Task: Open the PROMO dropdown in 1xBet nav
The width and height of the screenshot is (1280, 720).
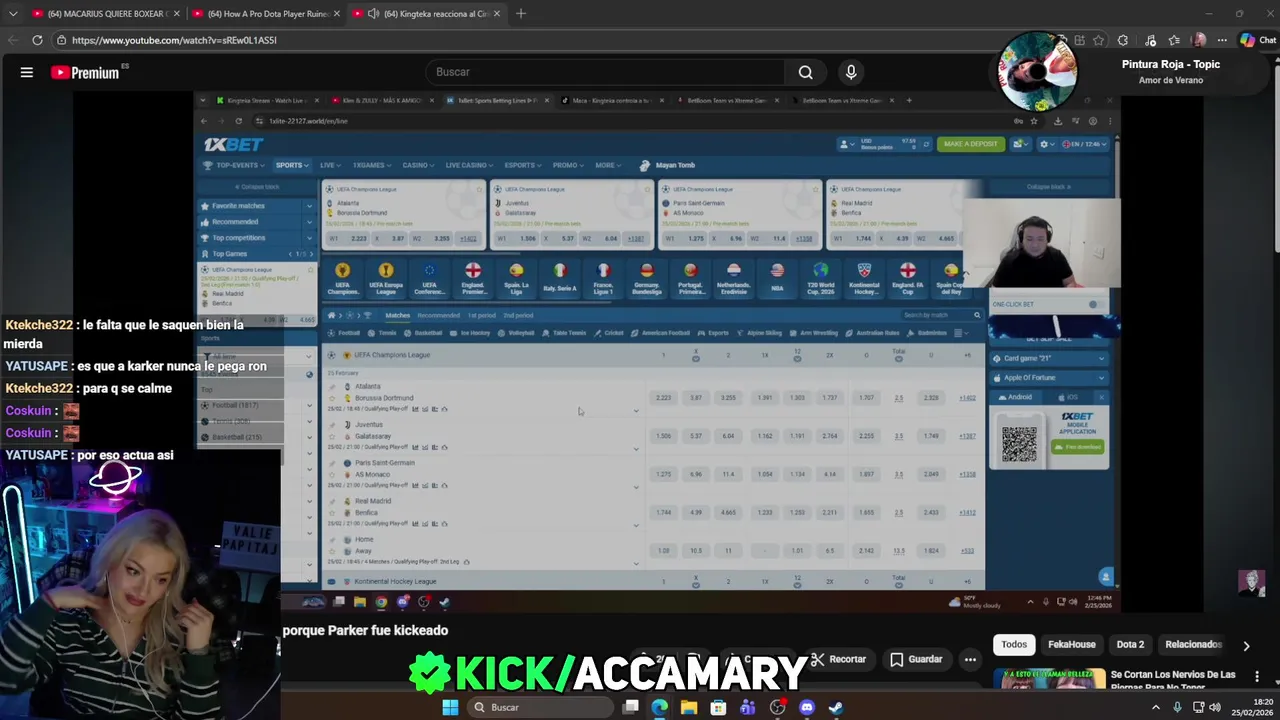Action: tap(567, 165)
